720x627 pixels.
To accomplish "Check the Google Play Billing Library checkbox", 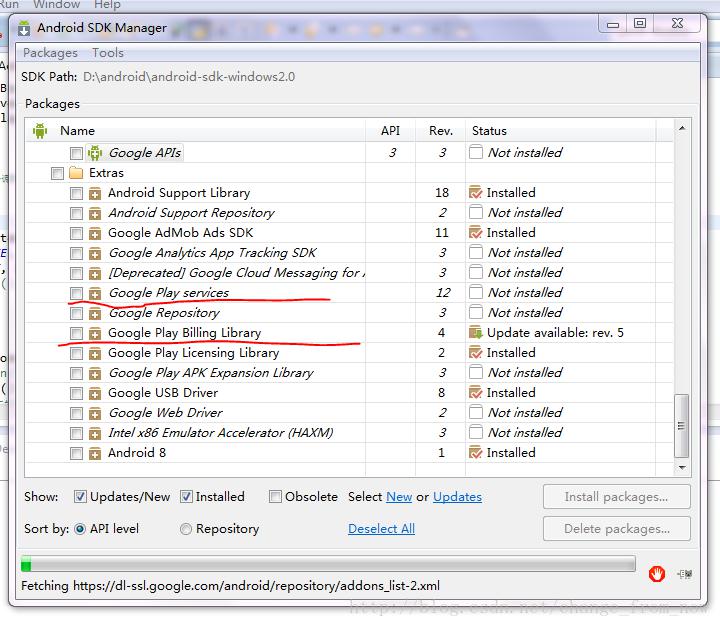I will [x=76, y=333].
